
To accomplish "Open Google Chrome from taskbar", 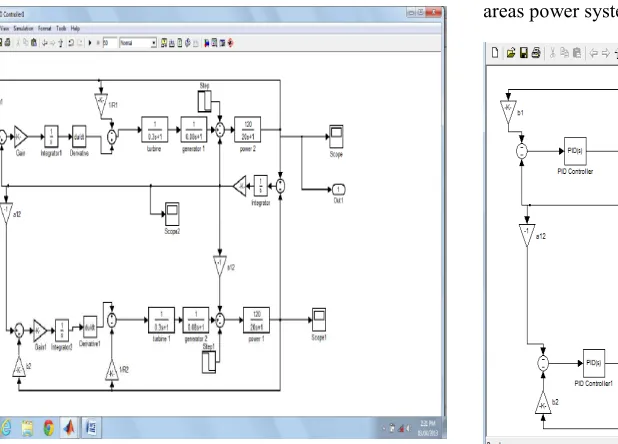I will tap(48, 428).
